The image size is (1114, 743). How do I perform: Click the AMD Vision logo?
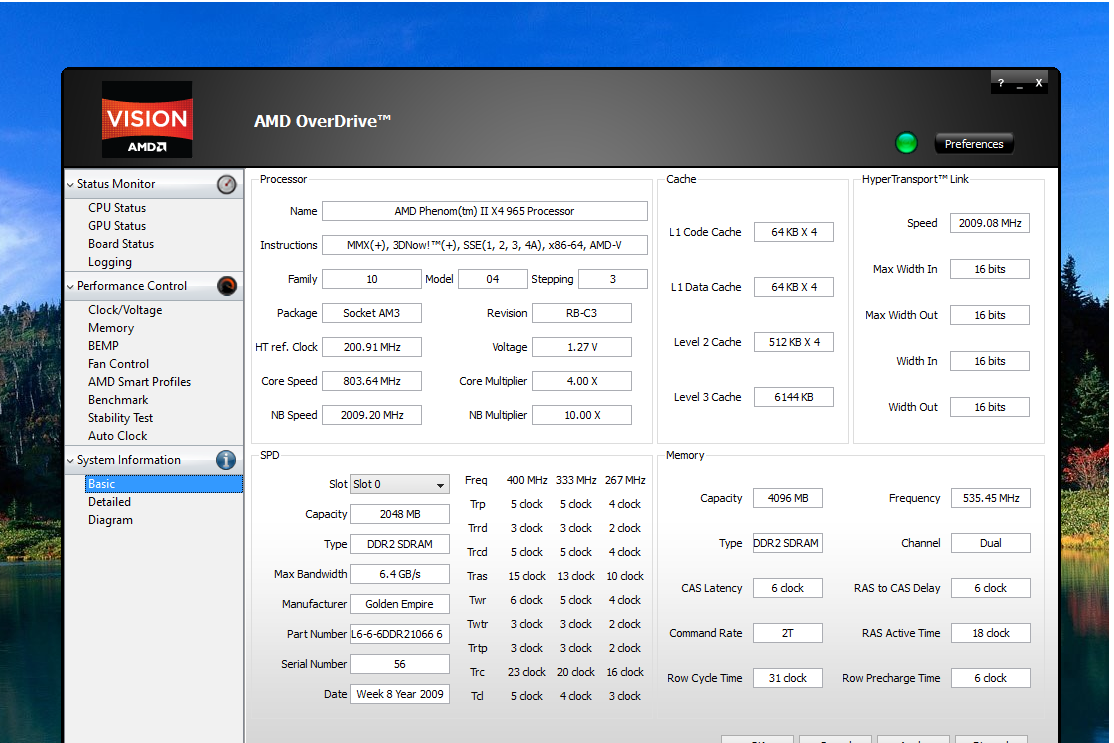click(x=147, y=119)
